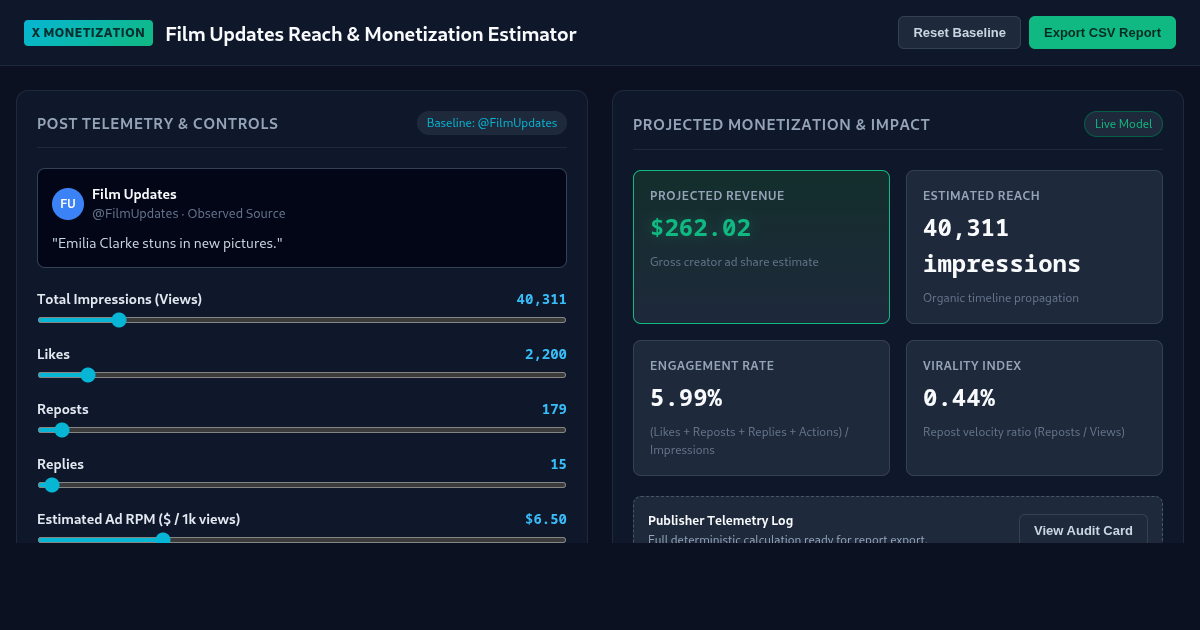This screenshot has width=1200, height=630.
Task: Click the X MONETIZATION badge
Action: coord(88,33)
